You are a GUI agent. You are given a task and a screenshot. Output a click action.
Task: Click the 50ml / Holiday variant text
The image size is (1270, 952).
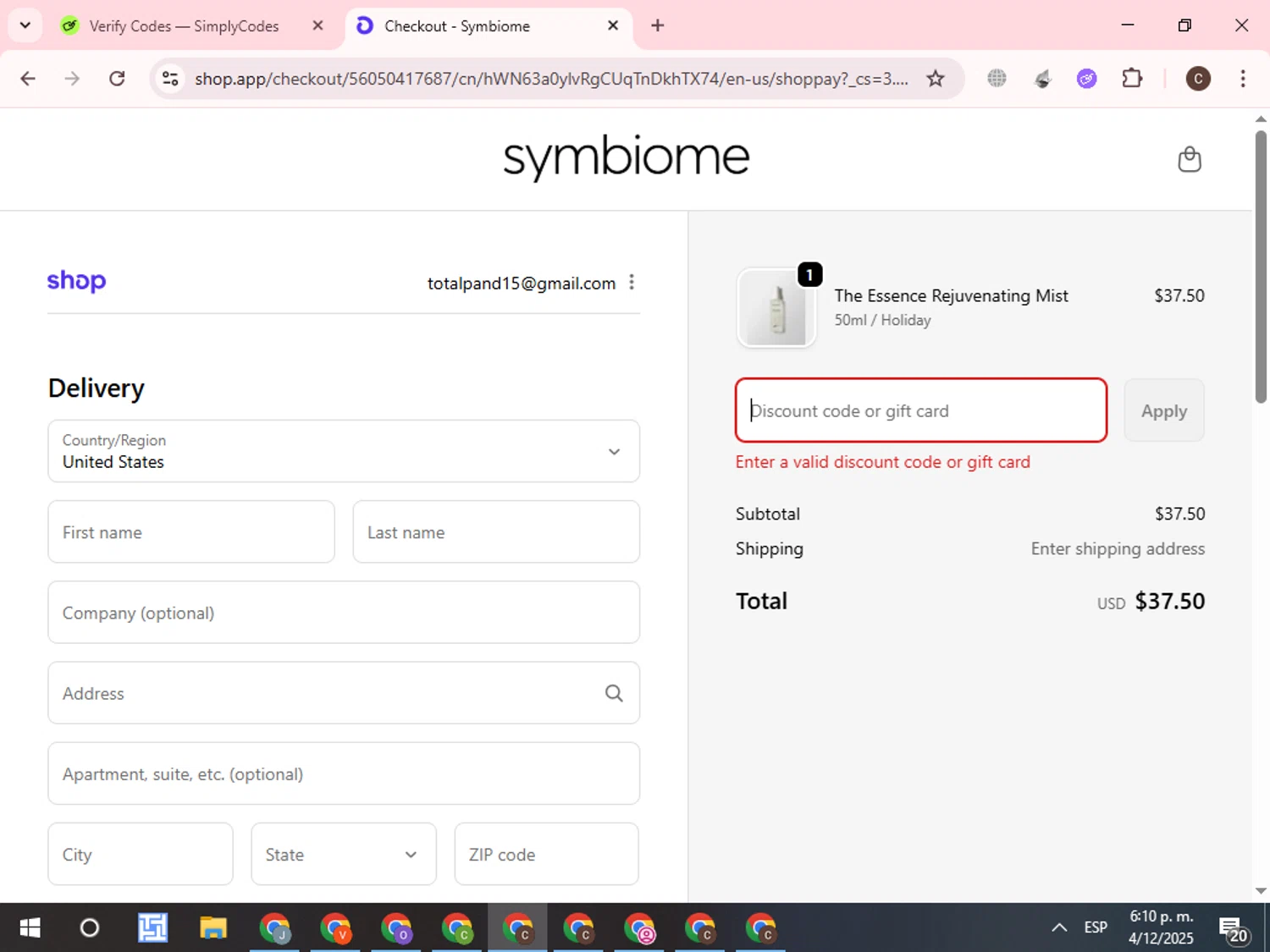tap(882, 320)
